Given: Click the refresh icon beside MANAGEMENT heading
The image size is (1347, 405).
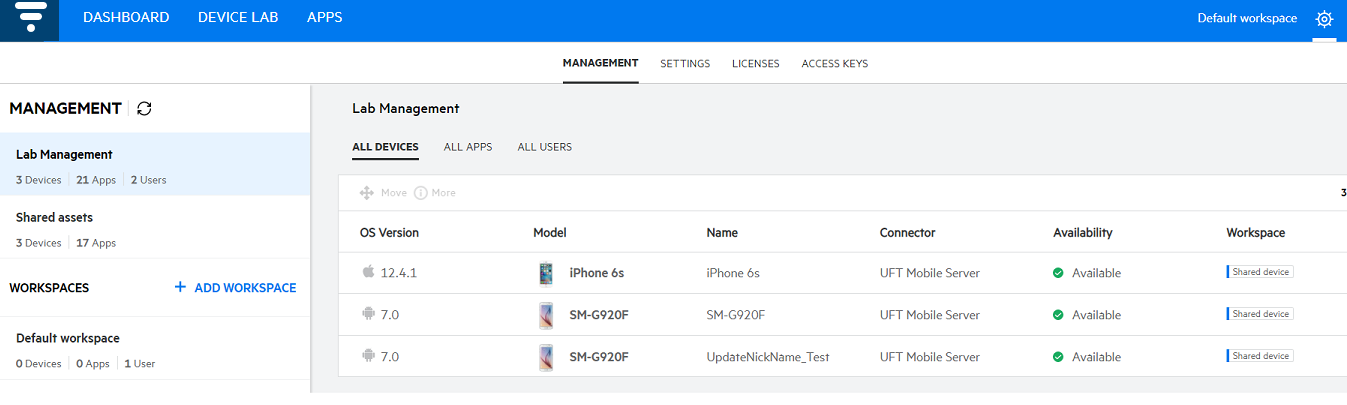Looking at the screenshot, I should tap(144, 108).
